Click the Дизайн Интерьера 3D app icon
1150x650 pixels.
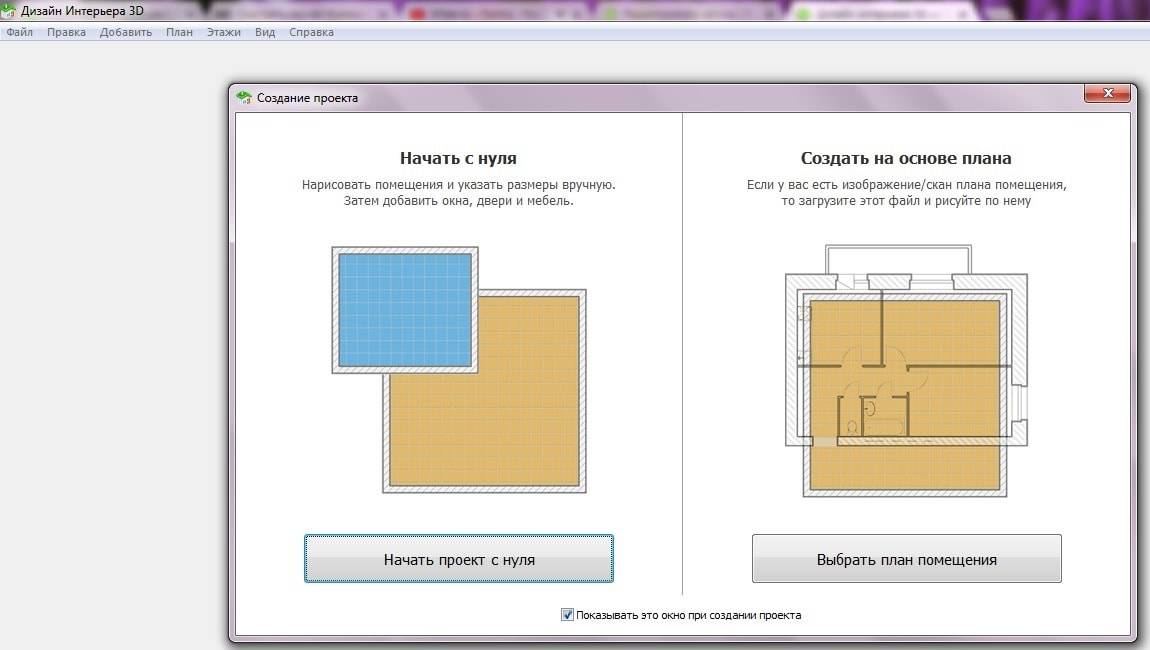point(10,11)
